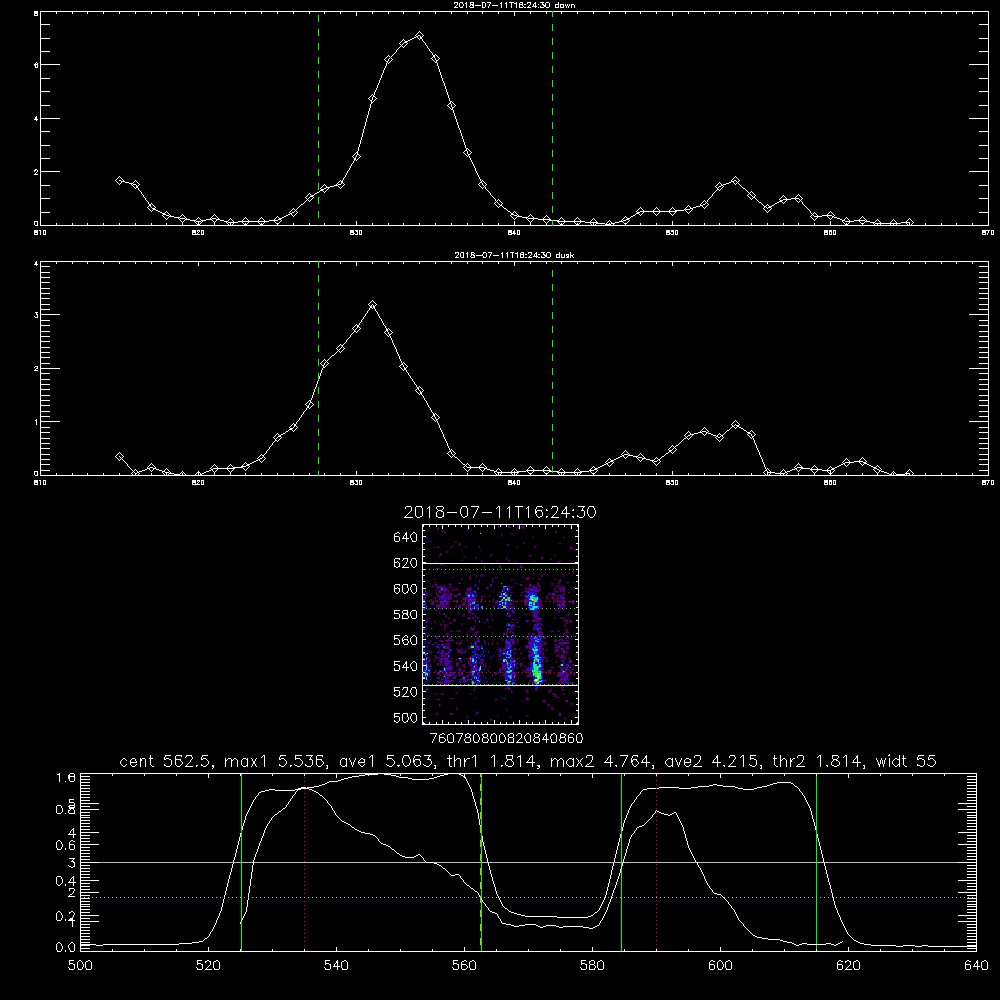Click the '760780800820840860' x-axis labels under image

coord(506,738)
